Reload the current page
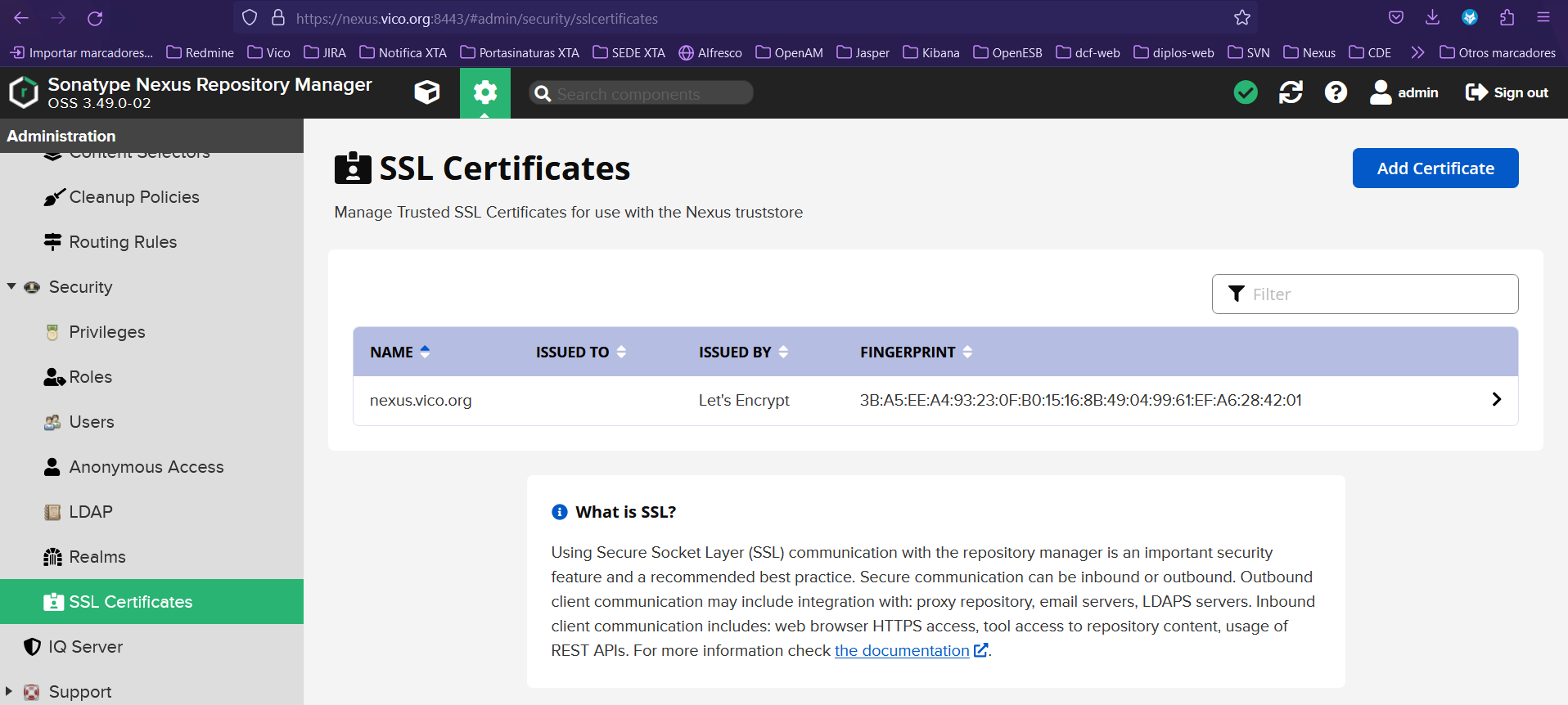 [x=95, y=18]
